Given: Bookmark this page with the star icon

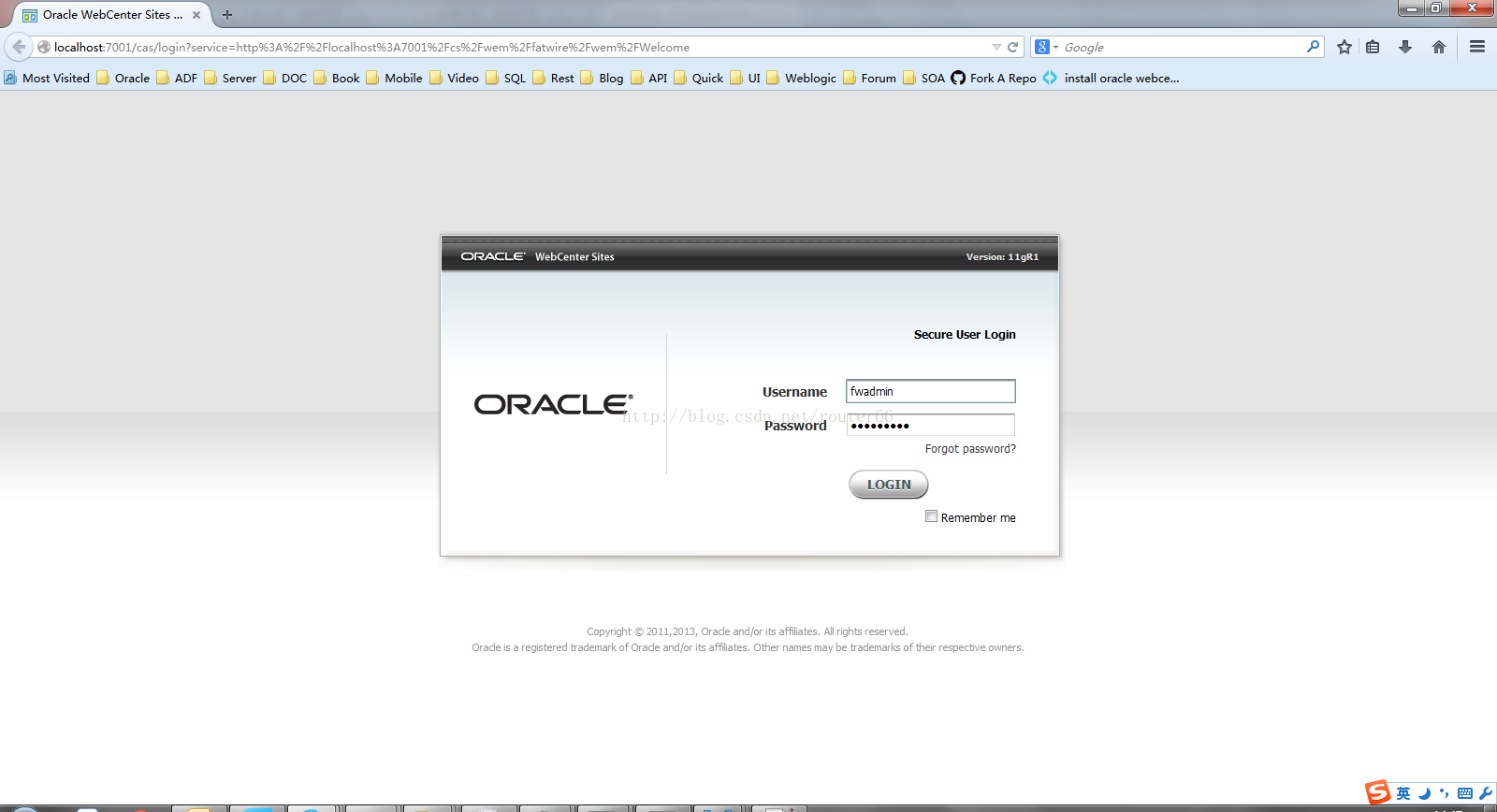Looking at the screenshot, I should (1344, 47).
